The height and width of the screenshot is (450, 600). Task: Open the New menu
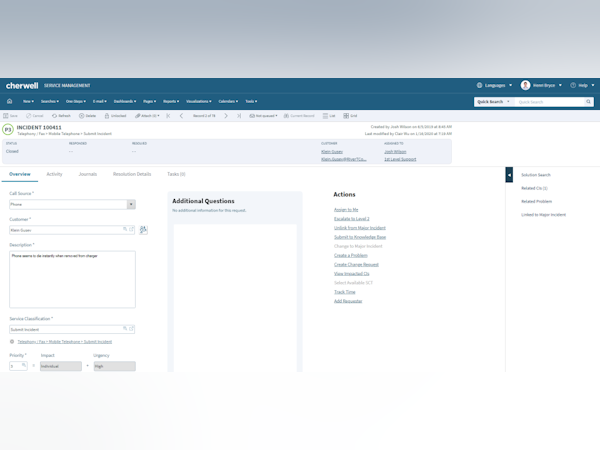[28, 101]
